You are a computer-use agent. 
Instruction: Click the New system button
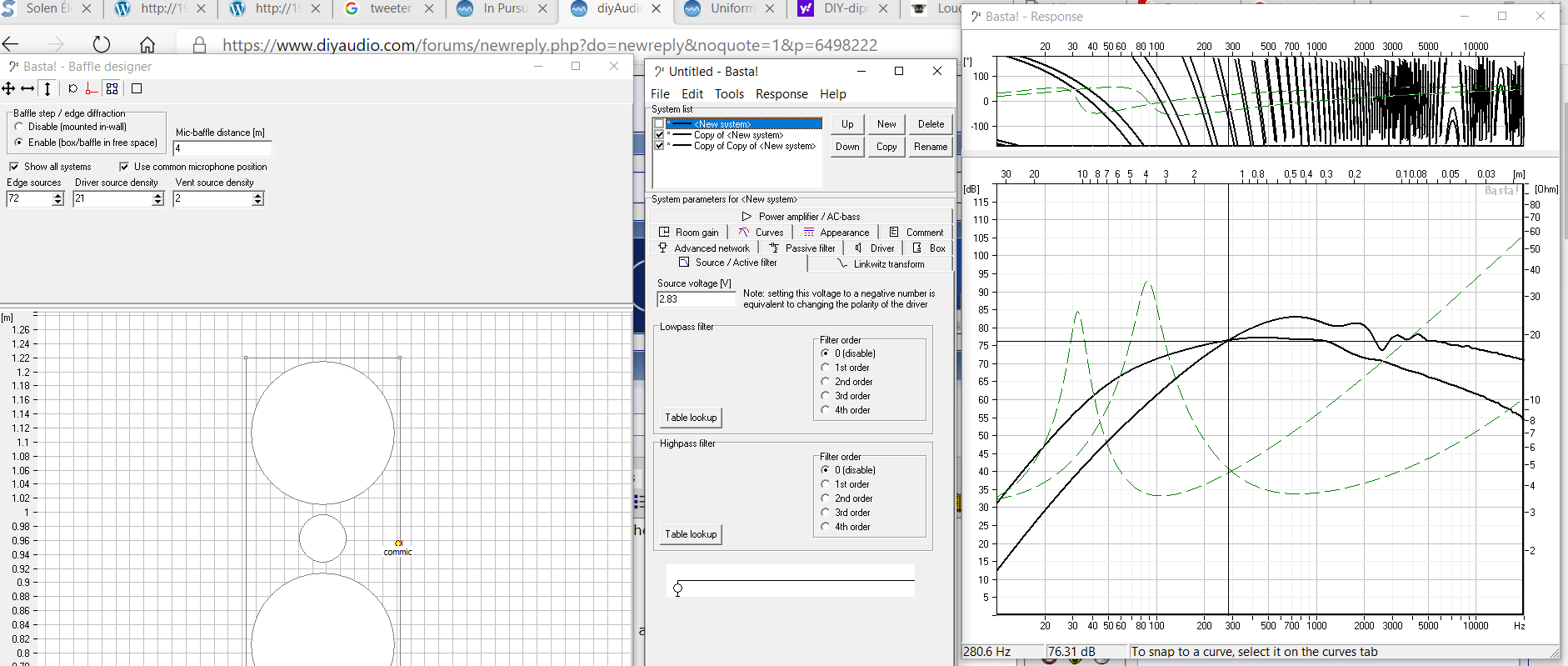click(886, 124)
